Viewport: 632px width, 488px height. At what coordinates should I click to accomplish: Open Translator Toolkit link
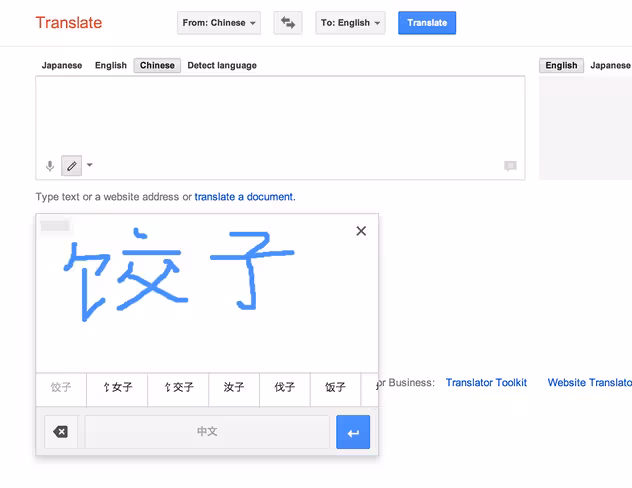coord(486,382)
